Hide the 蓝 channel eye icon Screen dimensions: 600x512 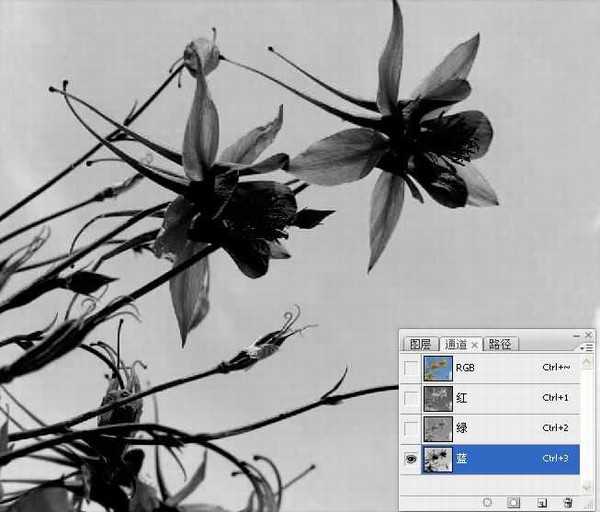[410, 459]
